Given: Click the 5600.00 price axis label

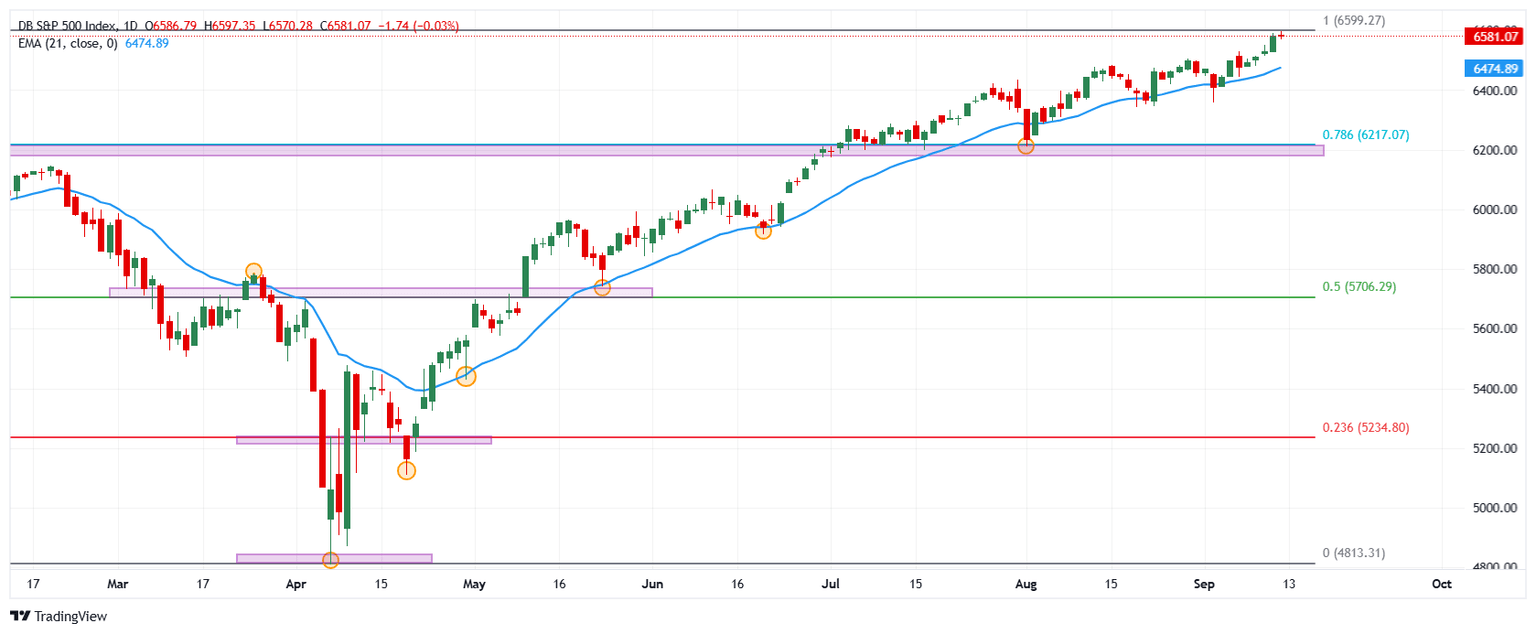Looking at the screenshot, I should point(1493,329).
